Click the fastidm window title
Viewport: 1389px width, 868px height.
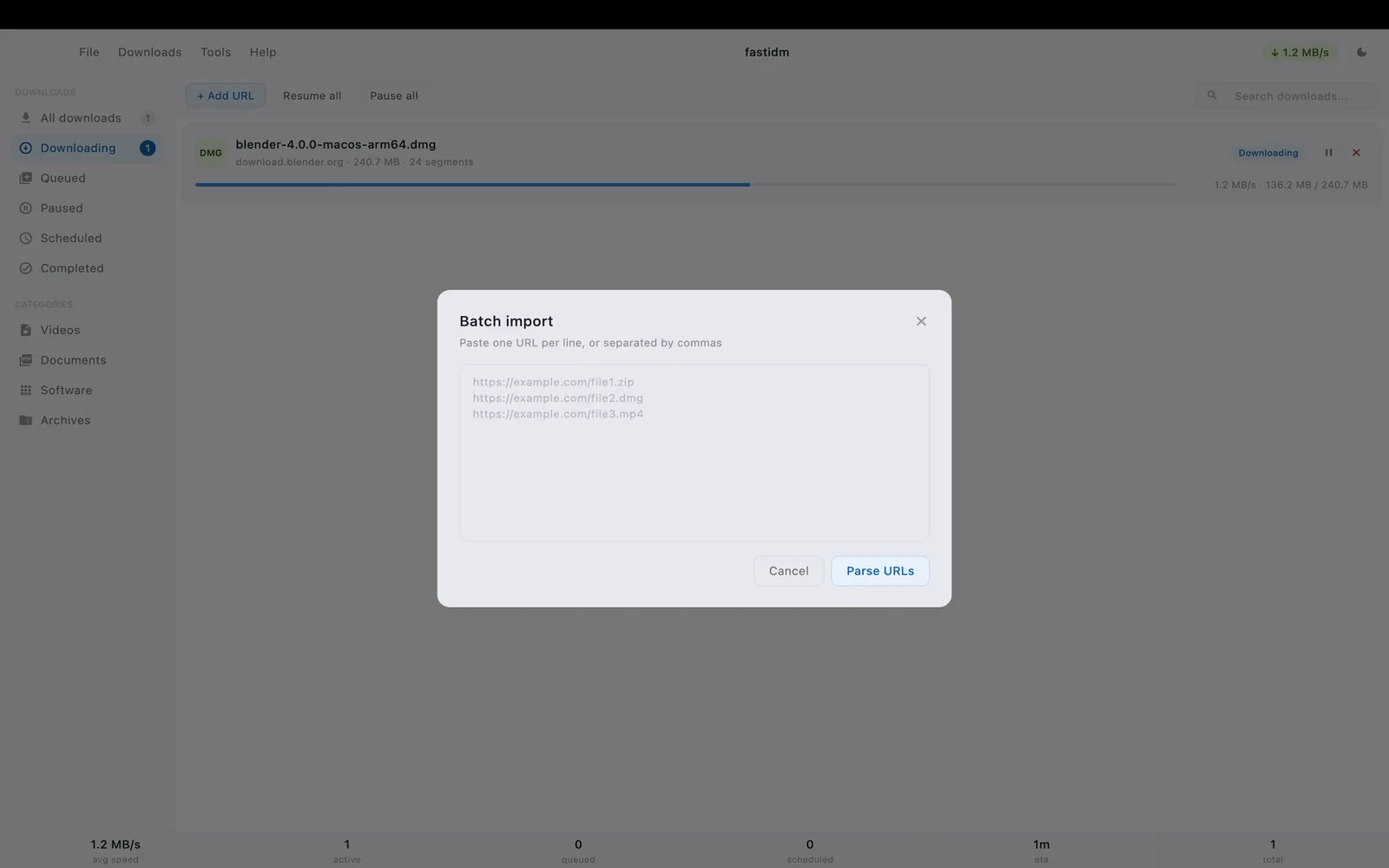pyautogui.click(x=767, y=52)
